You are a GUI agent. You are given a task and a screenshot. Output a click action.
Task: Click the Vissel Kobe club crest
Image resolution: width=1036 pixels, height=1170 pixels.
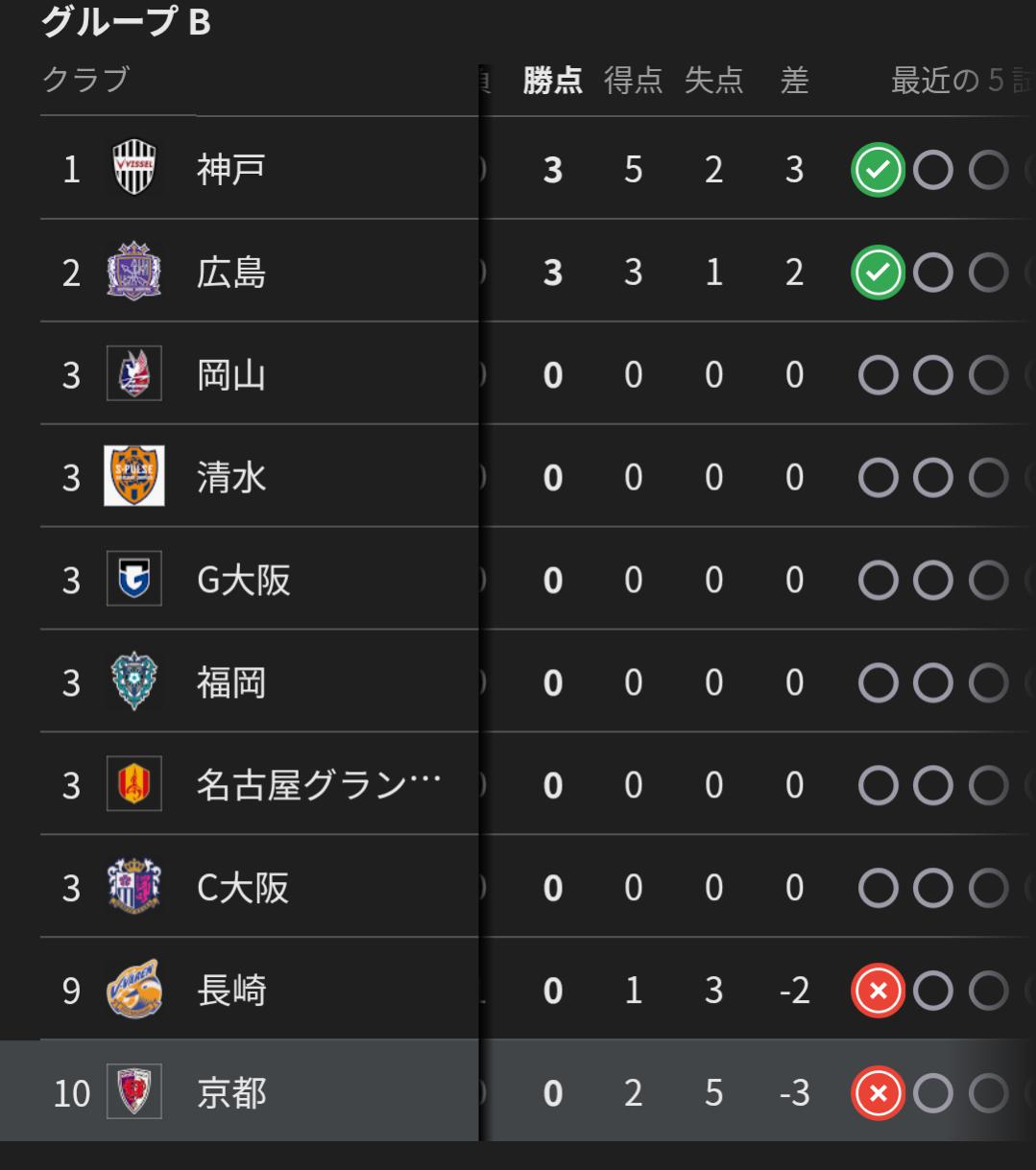click(x=133, y=169)
